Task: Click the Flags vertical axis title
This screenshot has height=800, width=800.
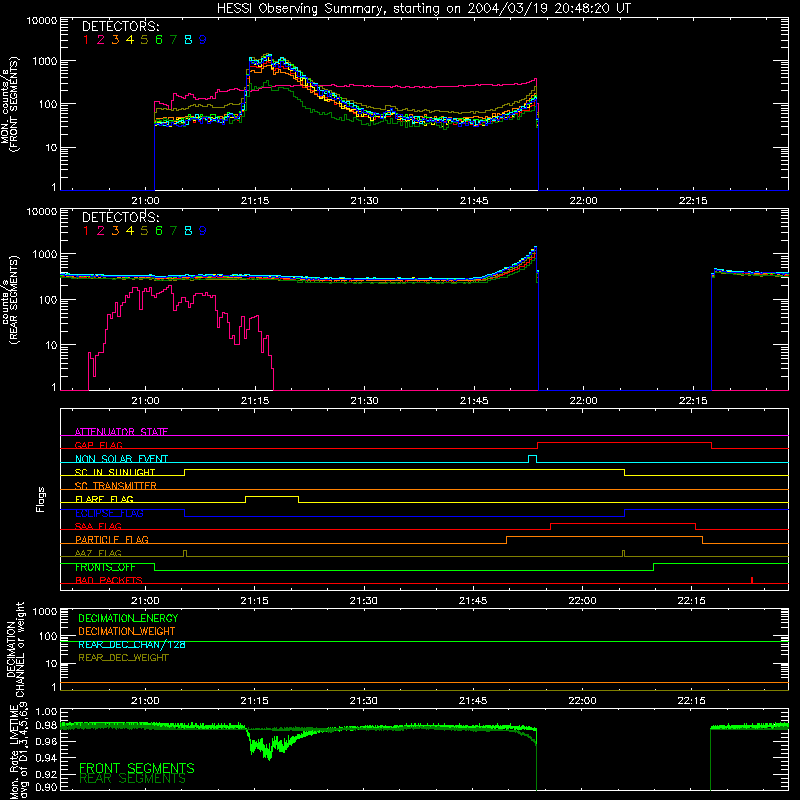Action: (41, 499)
